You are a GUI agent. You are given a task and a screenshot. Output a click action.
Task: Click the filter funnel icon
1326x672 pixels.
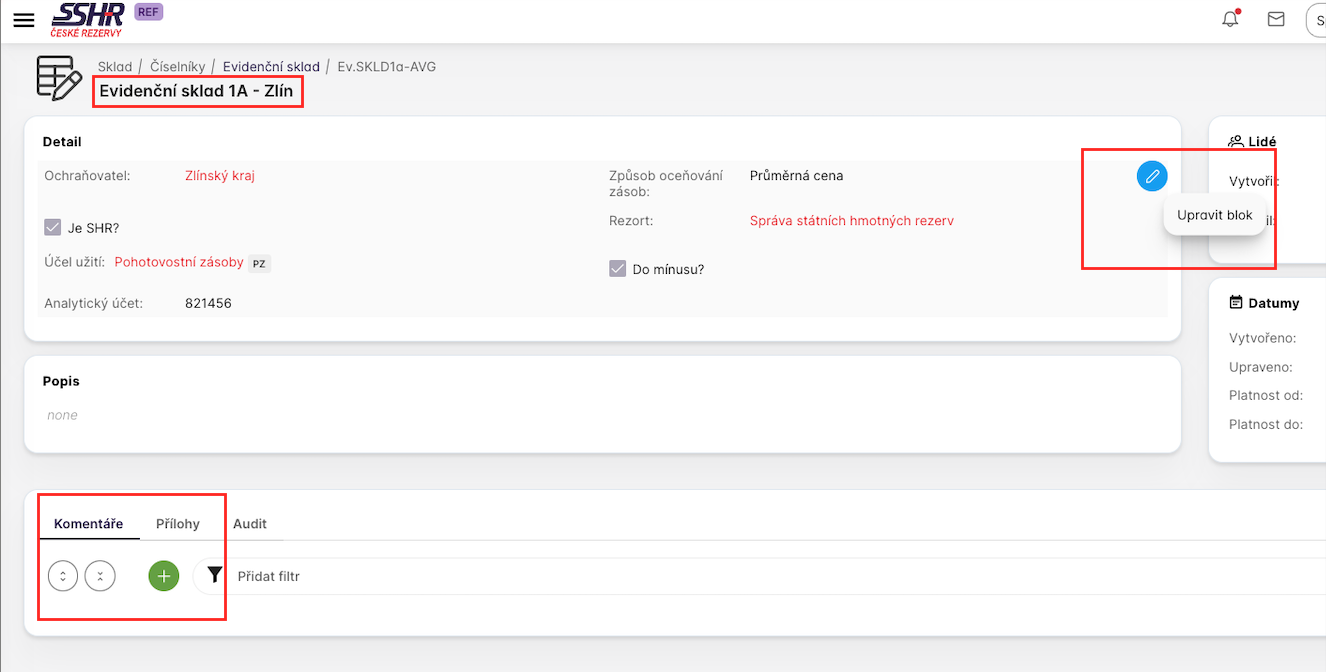215,575
